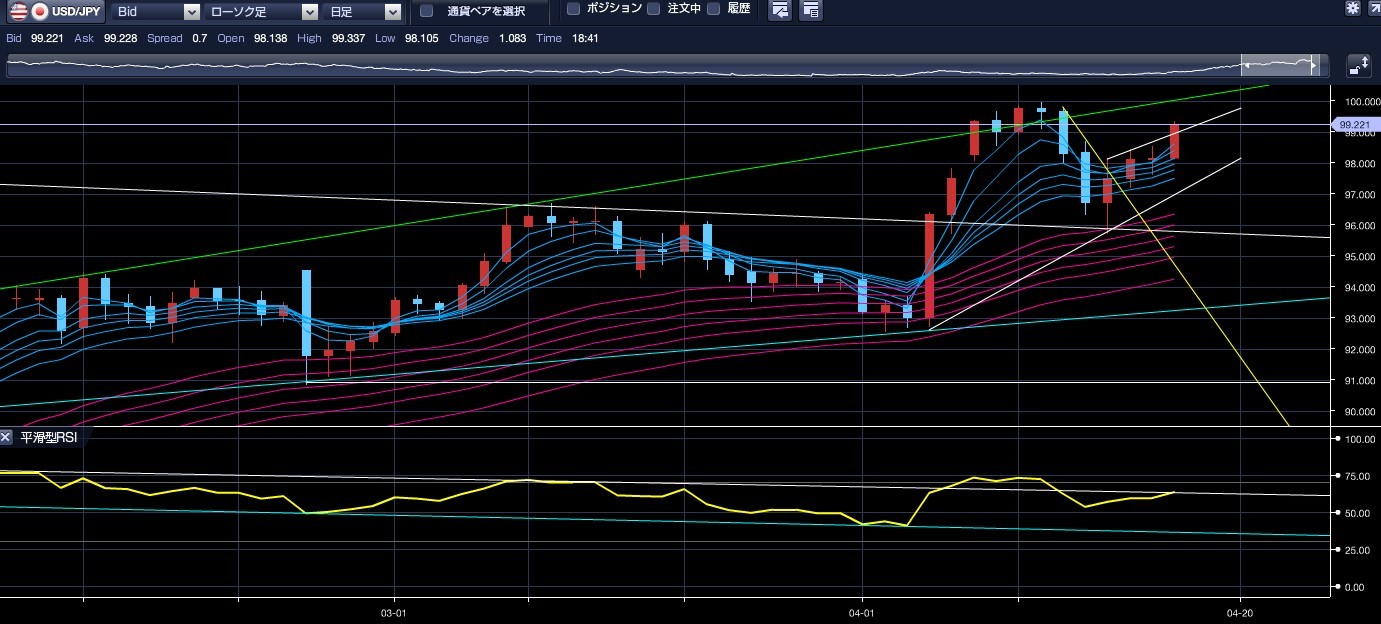Click the window-with-arrow toolbar icon
This screenshot has width=1381, height=624.
point(780,10)
